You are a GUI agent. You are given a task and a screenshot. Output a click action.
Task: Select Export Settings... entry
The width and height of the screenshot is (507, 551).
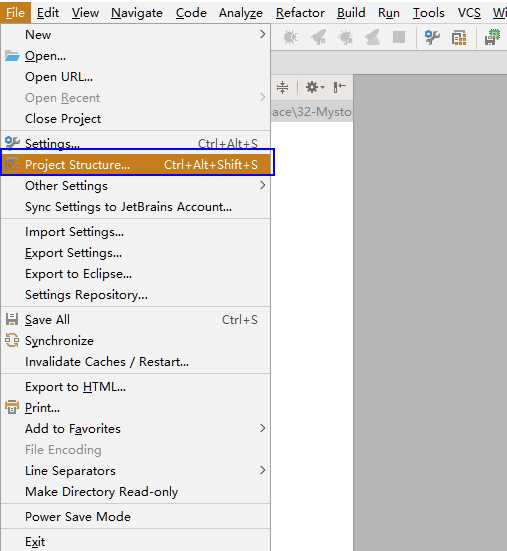click(135, 253)
